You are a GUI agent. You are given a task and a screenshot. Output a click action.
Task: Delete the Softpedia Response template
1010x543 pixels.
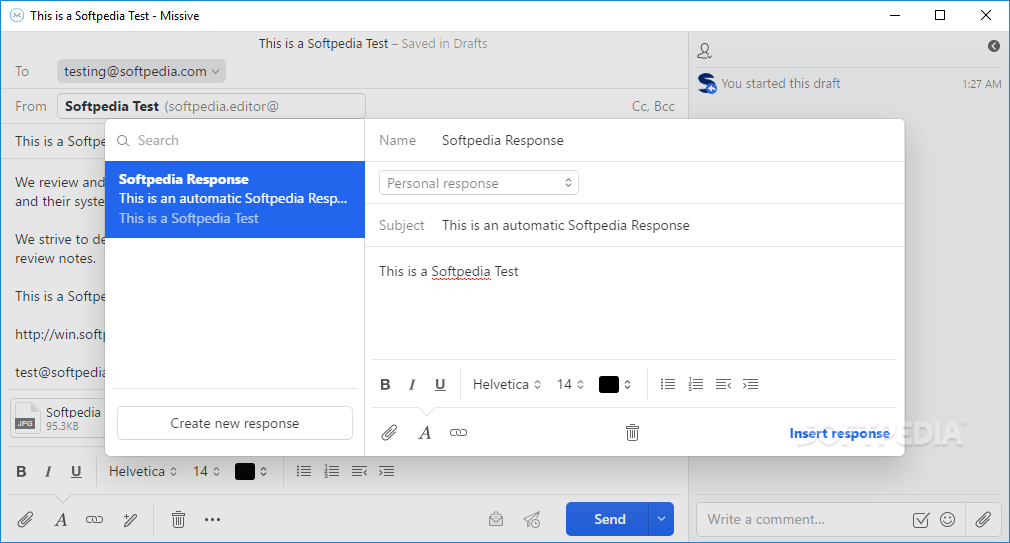633,432
